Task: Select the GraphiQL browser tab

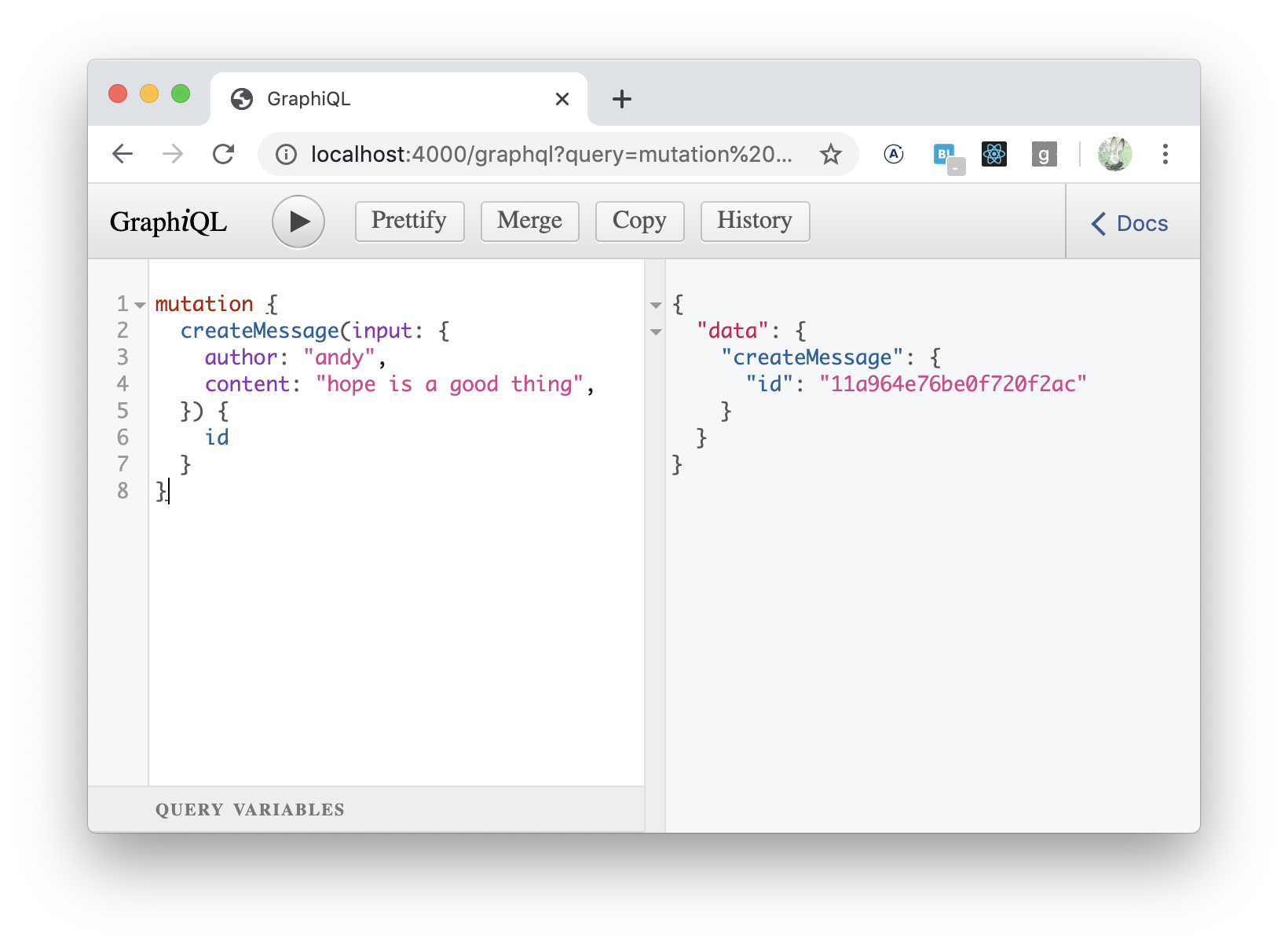Action: coord(399,99)
